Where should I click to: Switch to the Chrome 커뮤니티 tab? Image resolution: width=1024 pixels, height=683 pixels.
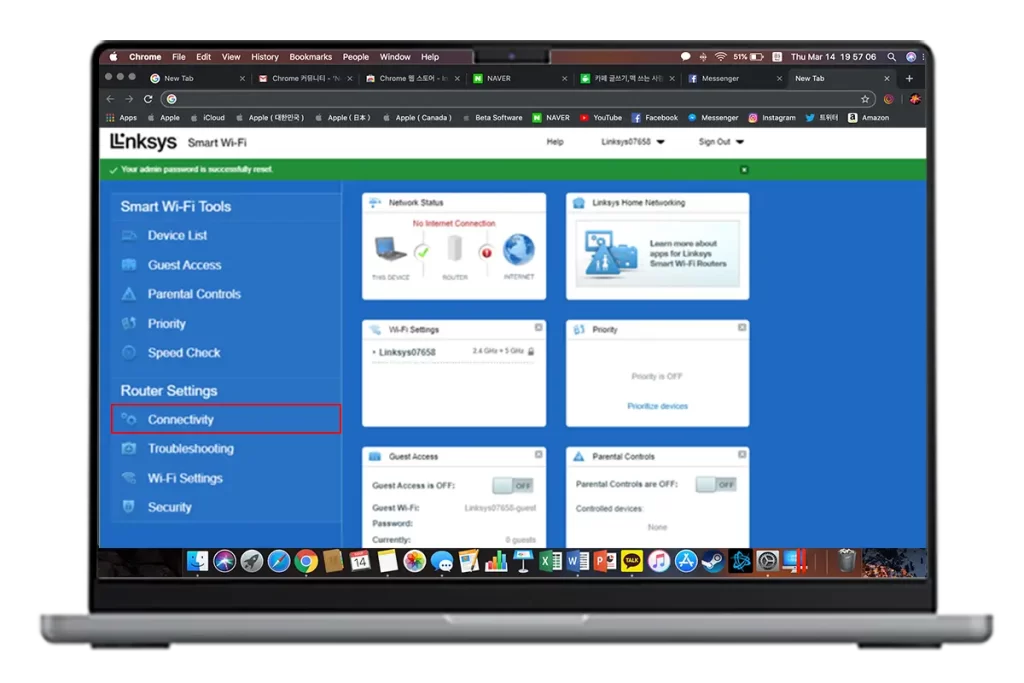click(x=305, y=78)
